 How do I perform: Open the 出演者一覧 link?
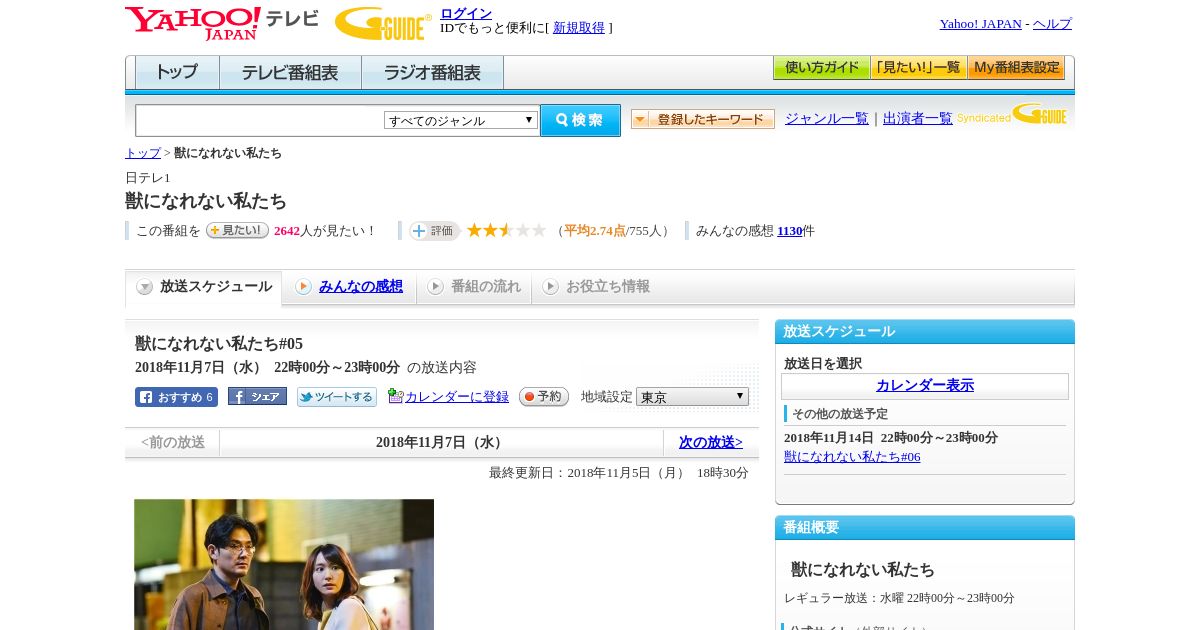point(918,119)
